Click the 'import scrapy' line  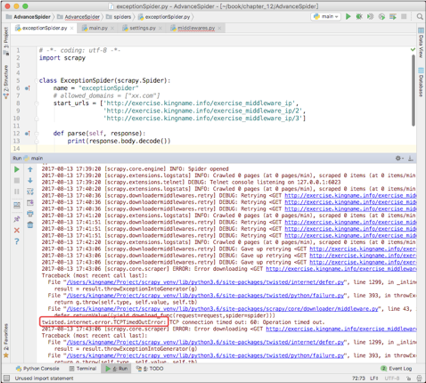tap(62, 58)
